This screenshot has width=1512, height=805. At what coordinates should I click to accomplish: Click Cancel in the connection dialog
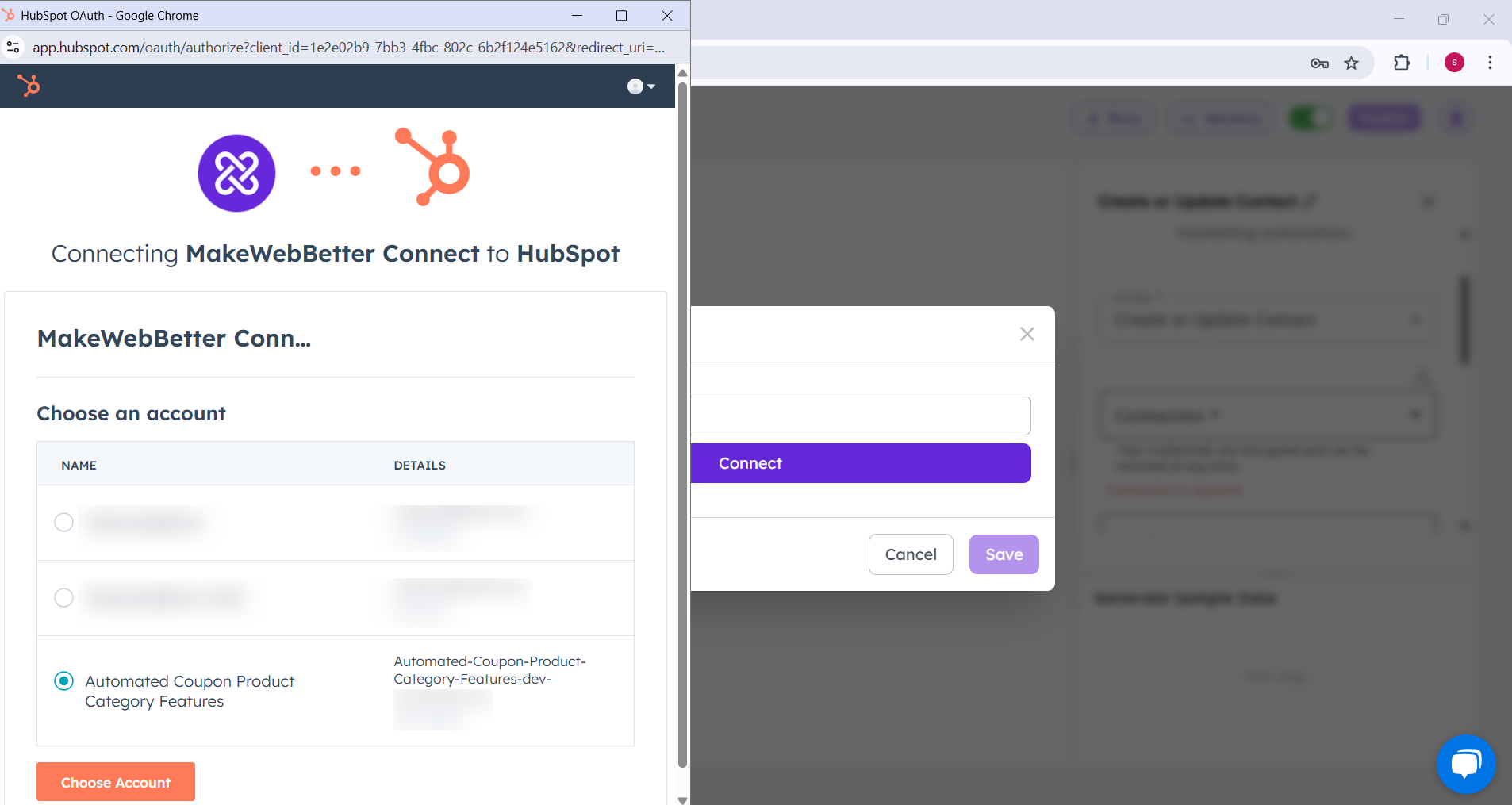pos(911,554)
